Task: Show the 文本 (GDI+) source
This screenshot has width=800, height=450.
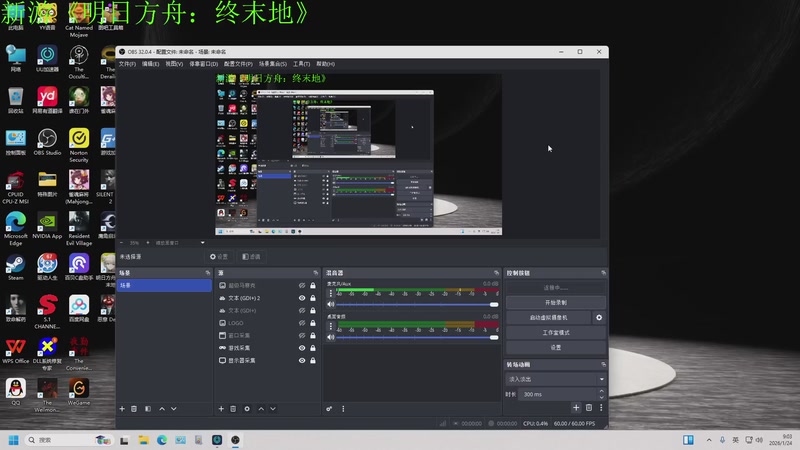Action: (x=302, y=310)
